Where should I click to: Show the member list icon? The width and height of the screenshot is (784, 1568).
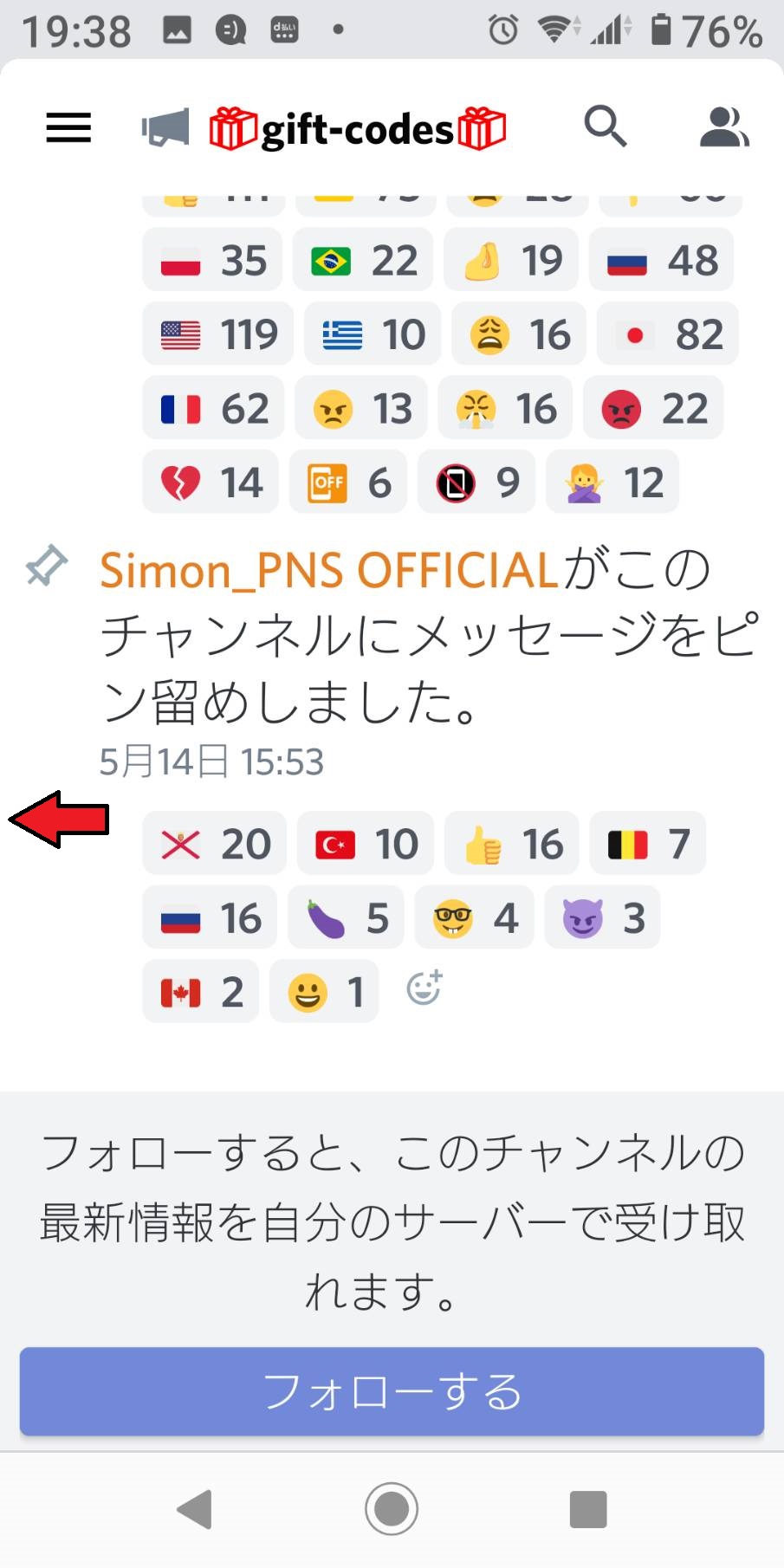724,127
